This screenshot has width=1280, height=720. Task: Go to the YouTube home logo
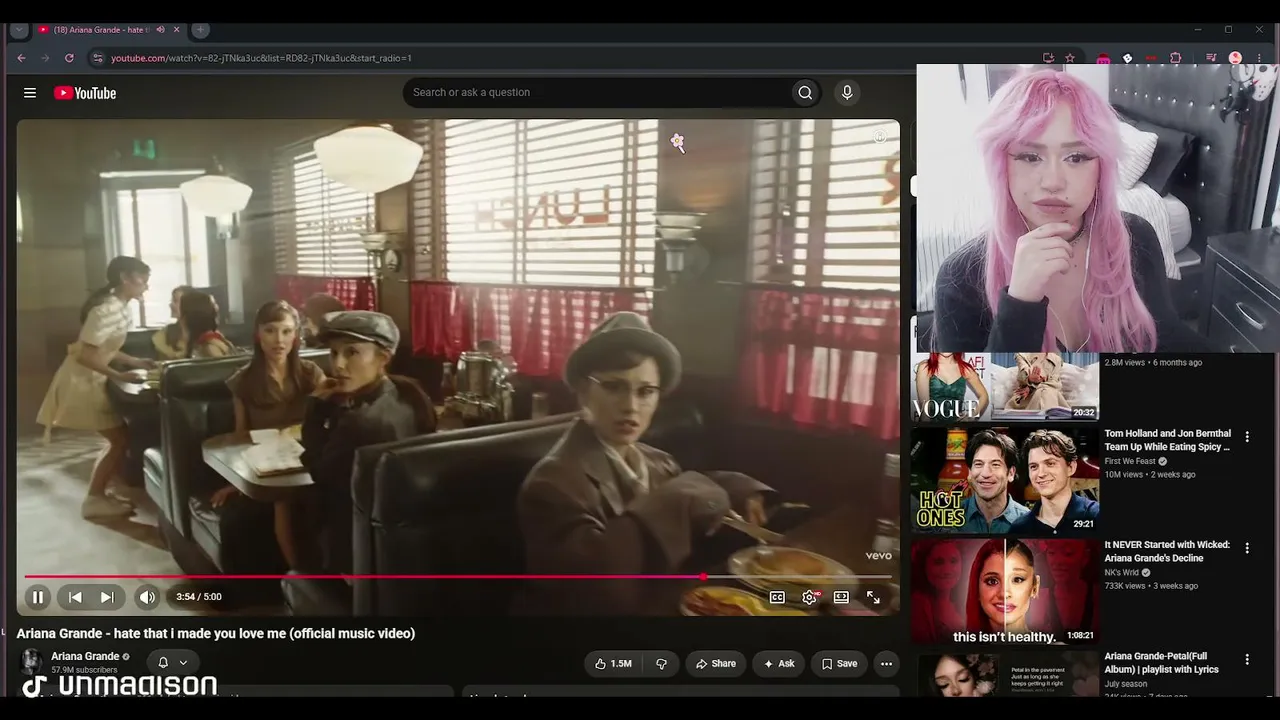(85, 93)
